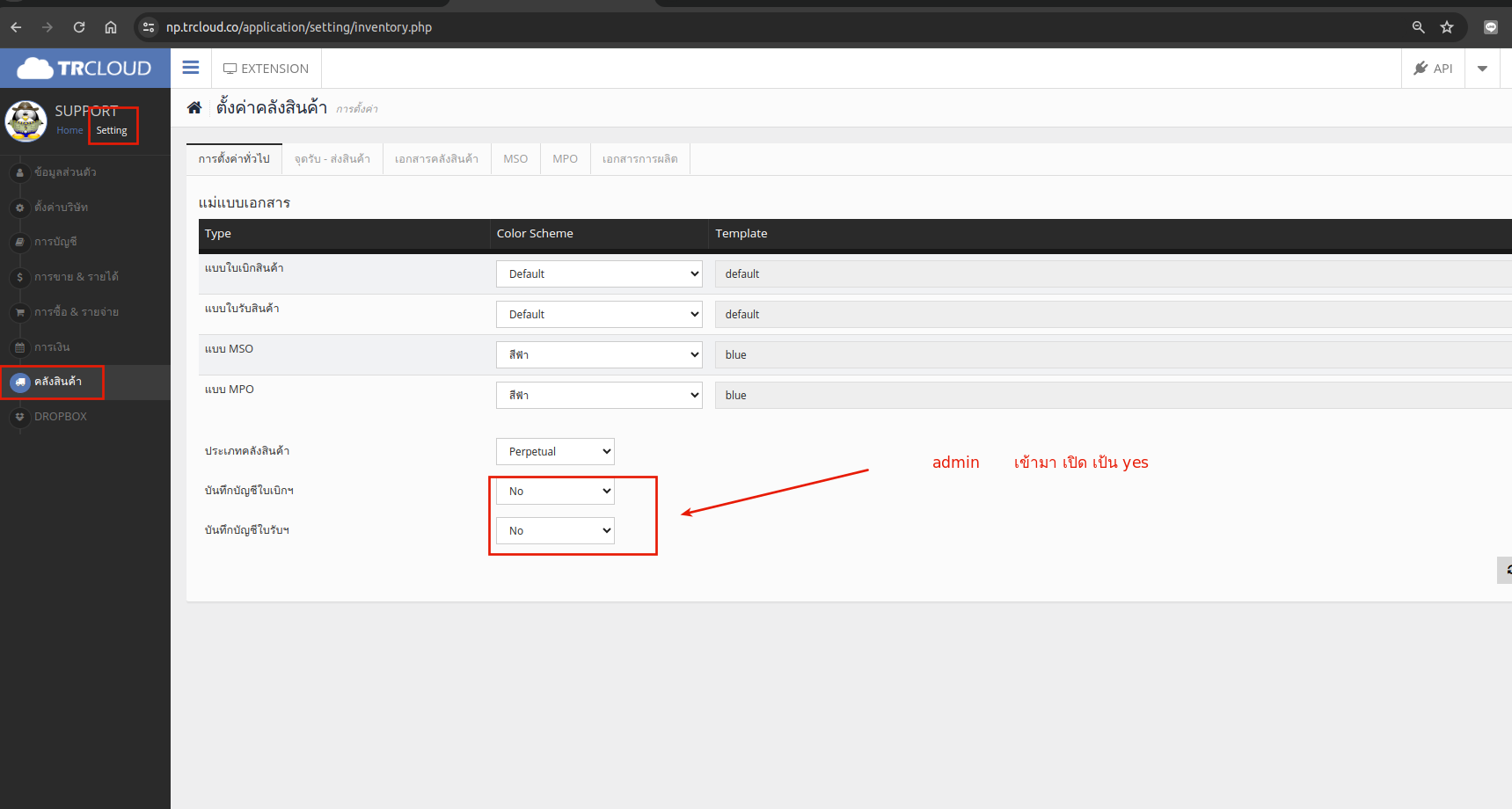Switch to the เอกสารการผลิต tab
This screenshot has height=809, width=1512.
(640, 159)
